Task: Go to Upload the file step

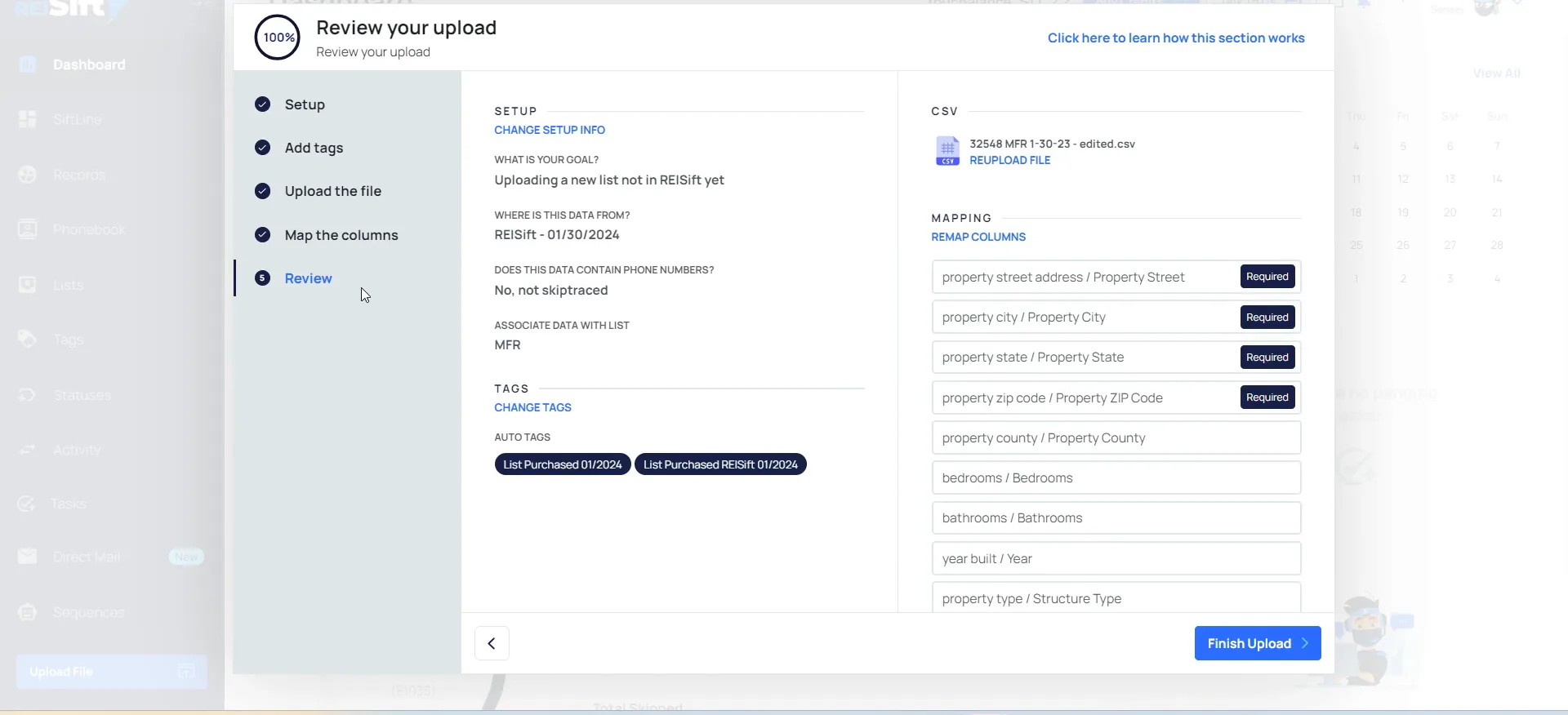Action: [333, 191]
